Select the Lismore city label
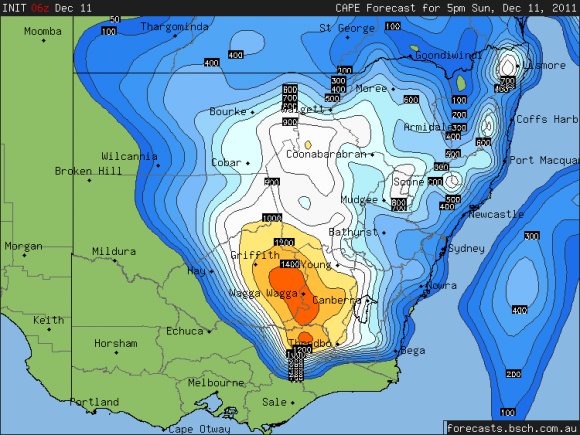 pos(545,65)
